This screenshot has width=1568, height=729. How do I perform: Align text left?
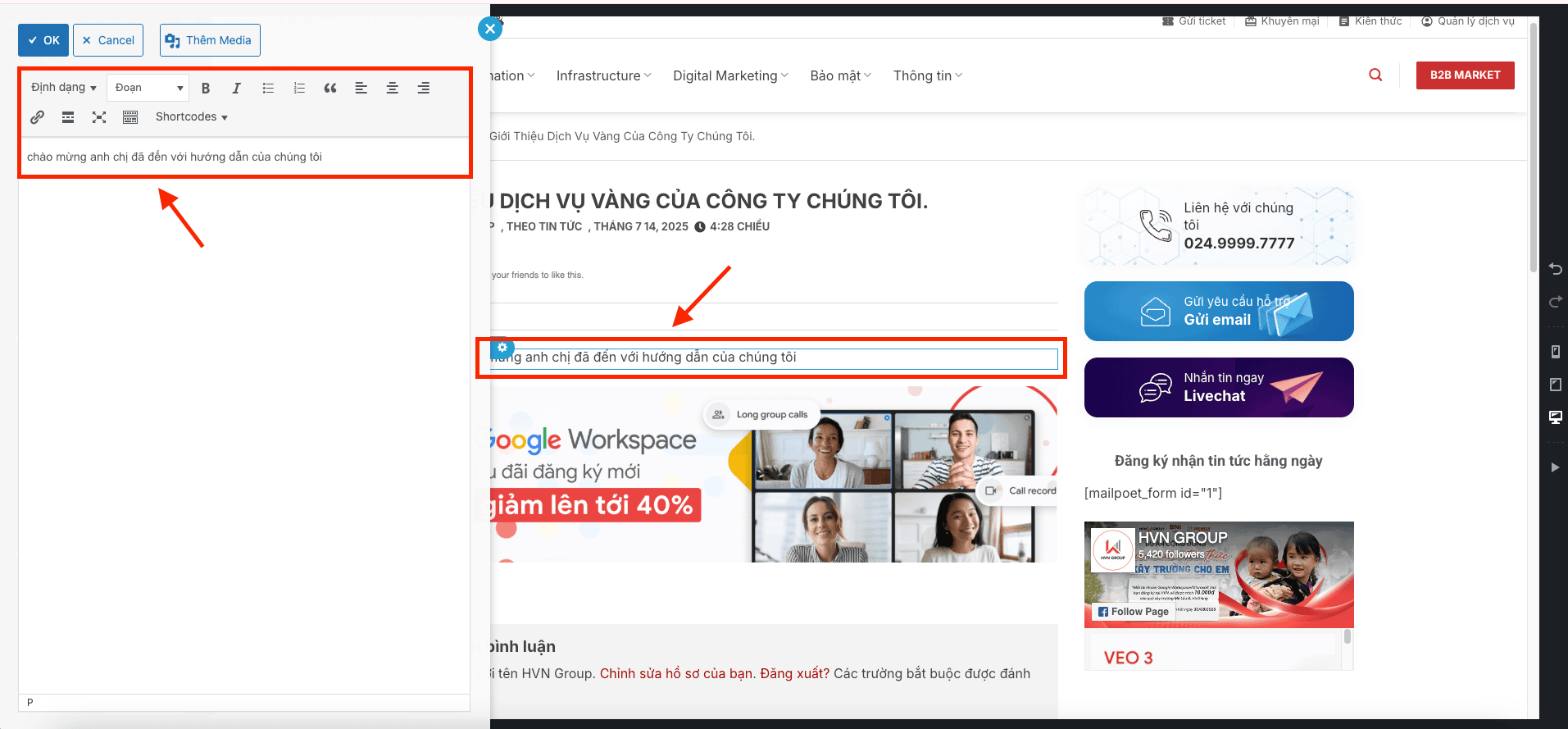pos(361,88)
